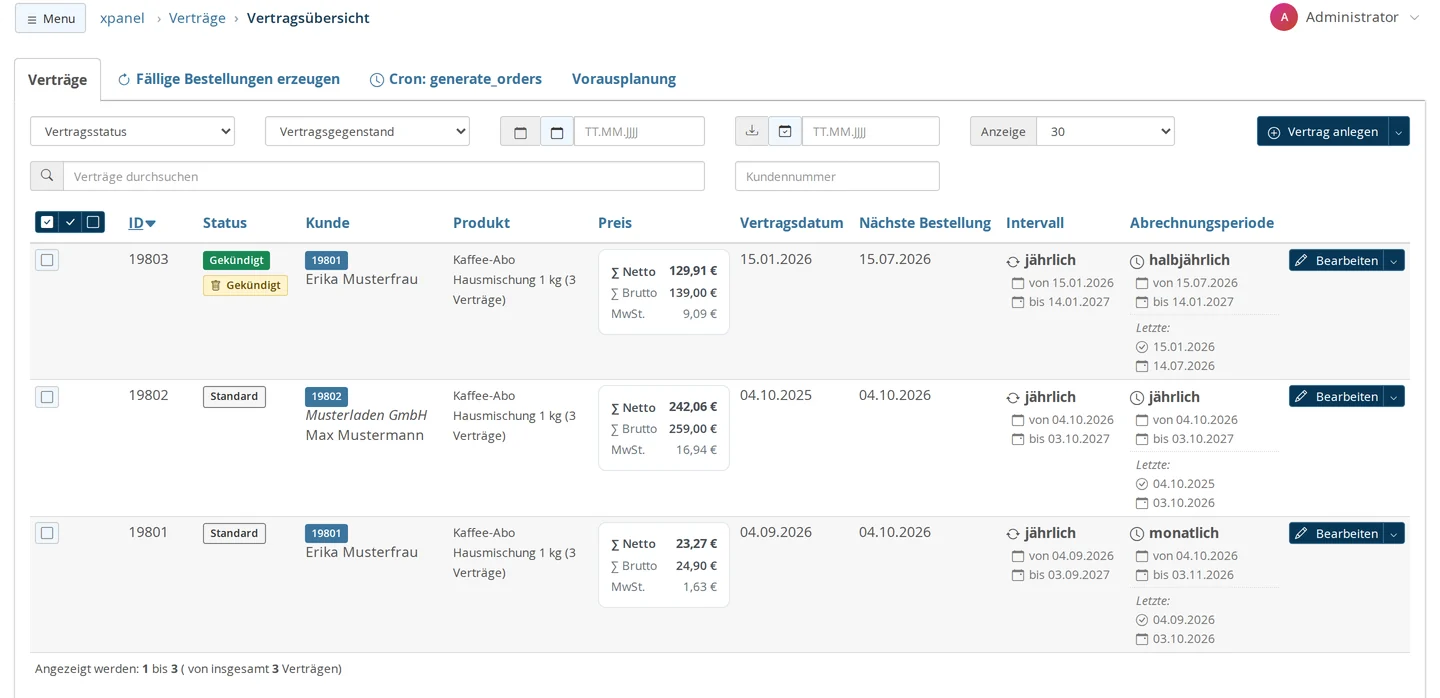Image resolution: width=1440 pixels, height=698 pixels.
Task: Switch to the Vorausplanung tab
Action: (624, 79)
